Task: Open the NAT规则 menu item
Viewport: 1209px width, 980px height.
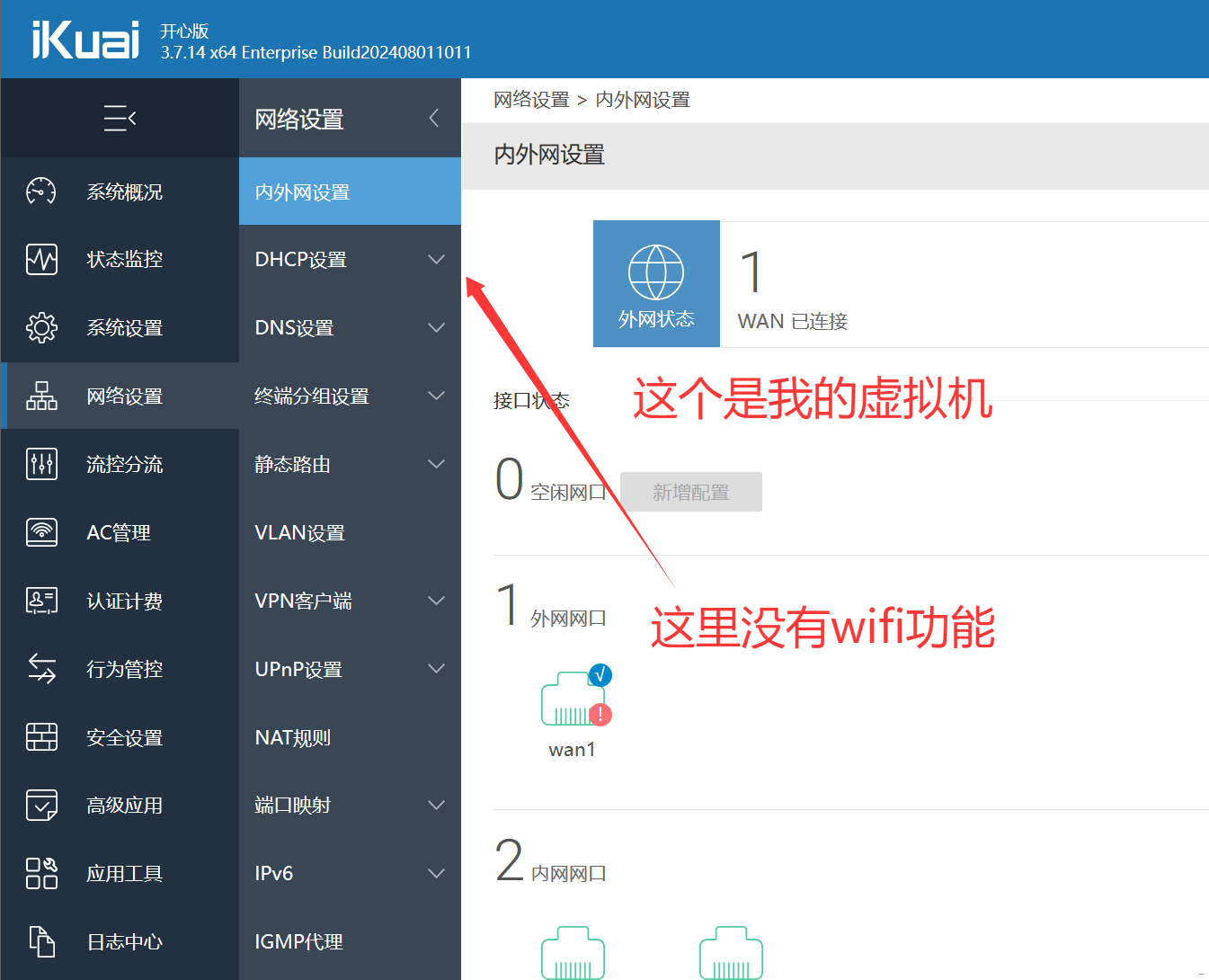Action: point(293,738)
